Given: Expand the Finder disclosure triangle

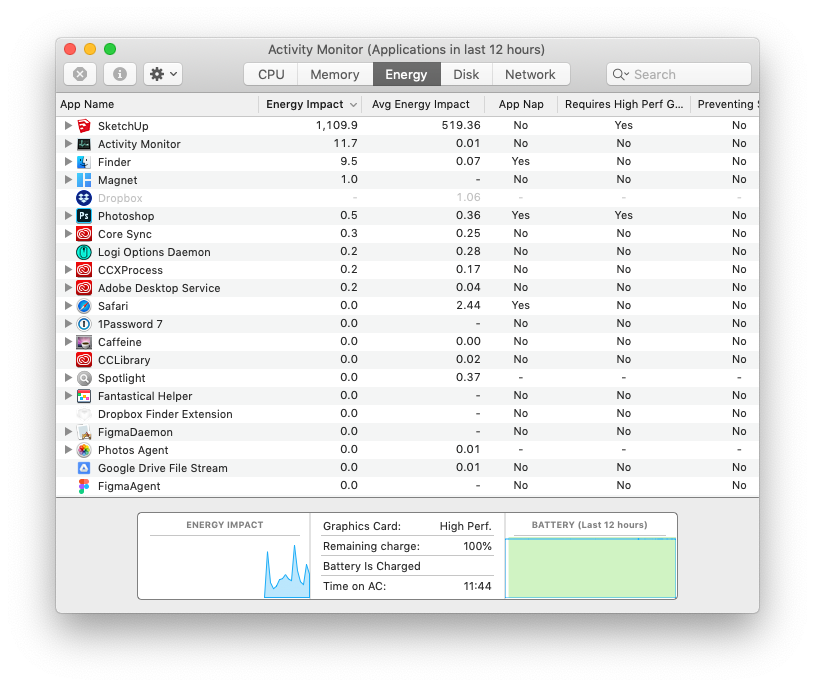Looking at the screenshot, I should (68, 162).
